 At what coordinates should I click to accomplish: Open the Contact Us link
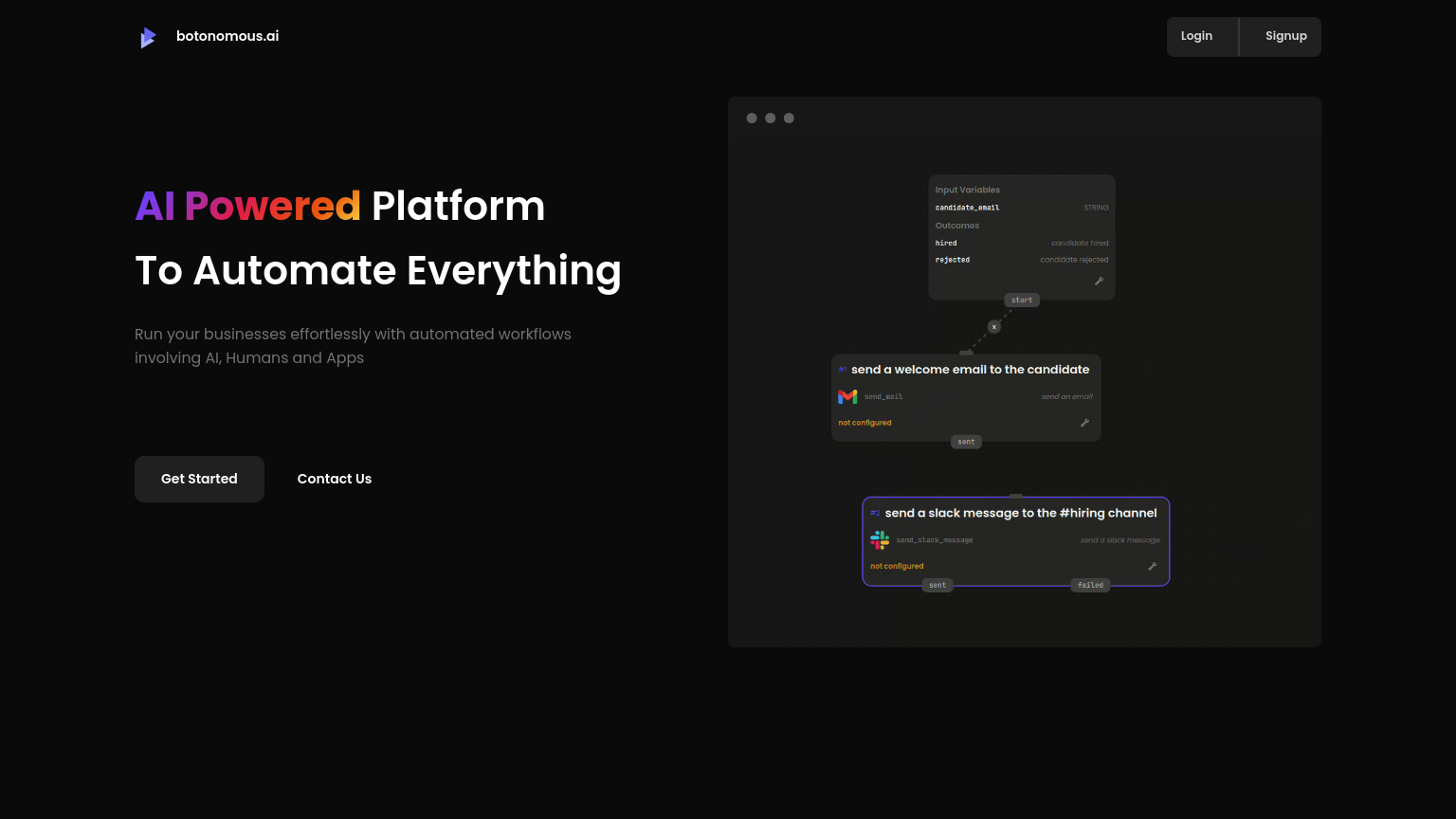(x=334, y=479)
